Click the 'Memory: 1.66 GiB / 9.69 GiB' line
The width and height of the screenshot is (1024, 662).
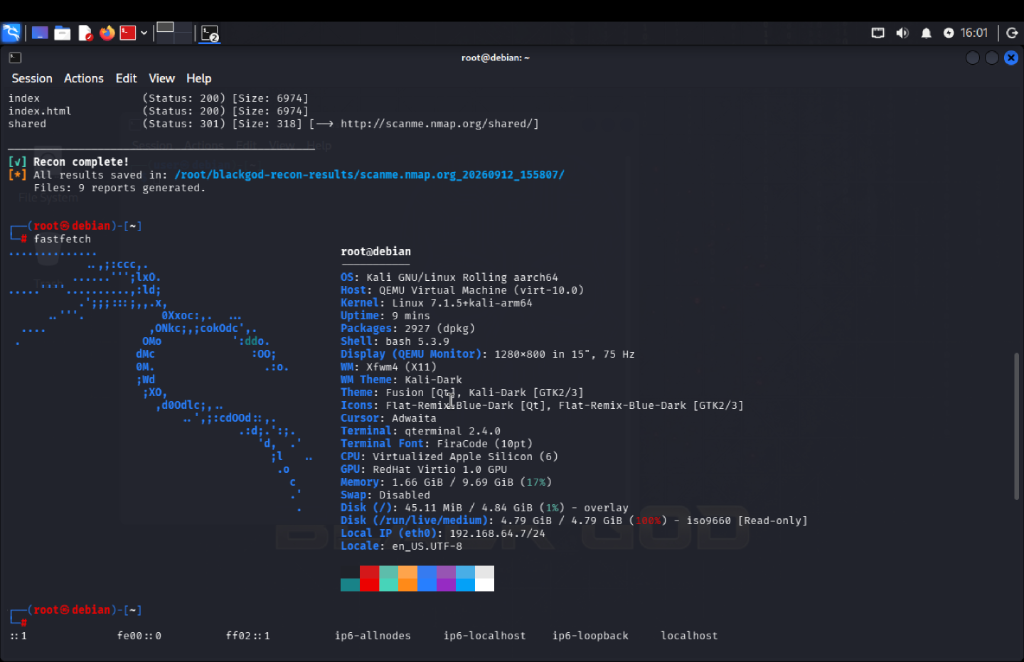pos(446,482)
